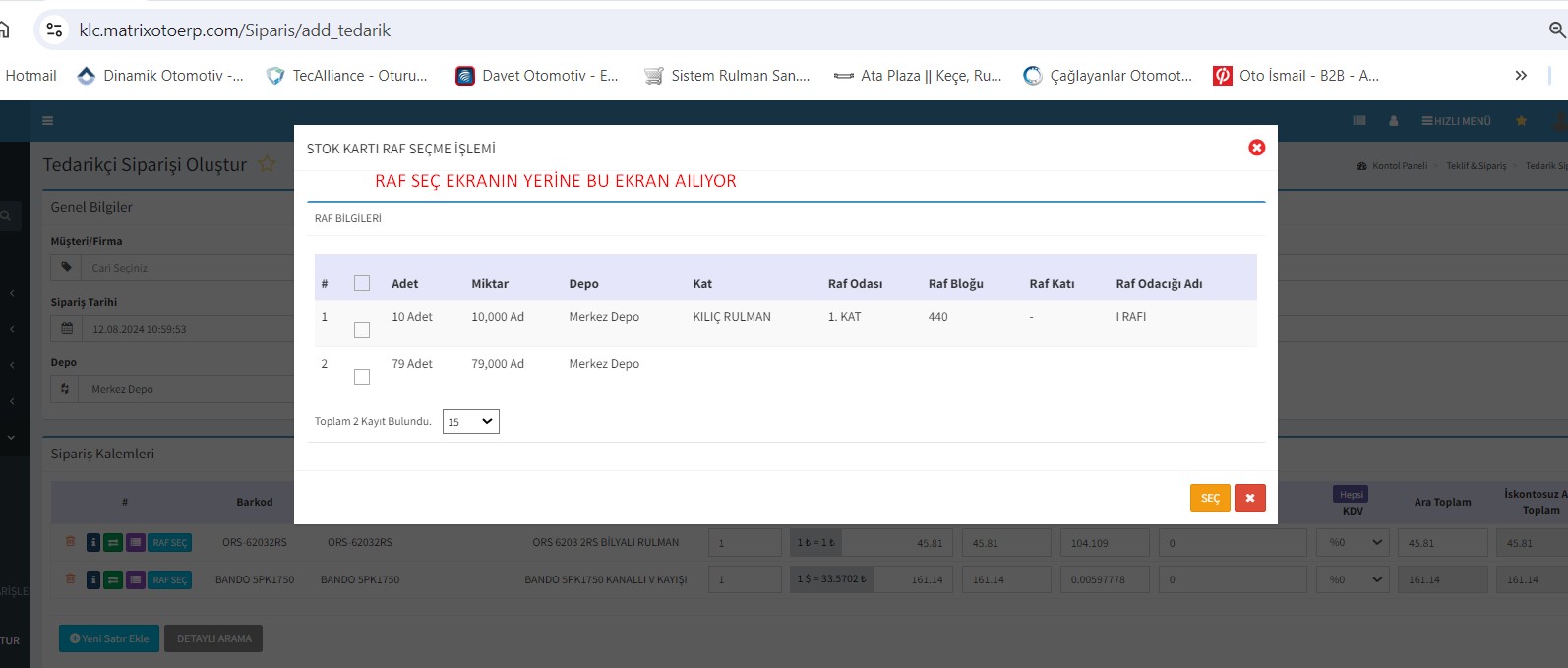The width and height of the screenshot is (1568, 668).
Task: Check the select-all checkbox in table header
Action: 362,283
